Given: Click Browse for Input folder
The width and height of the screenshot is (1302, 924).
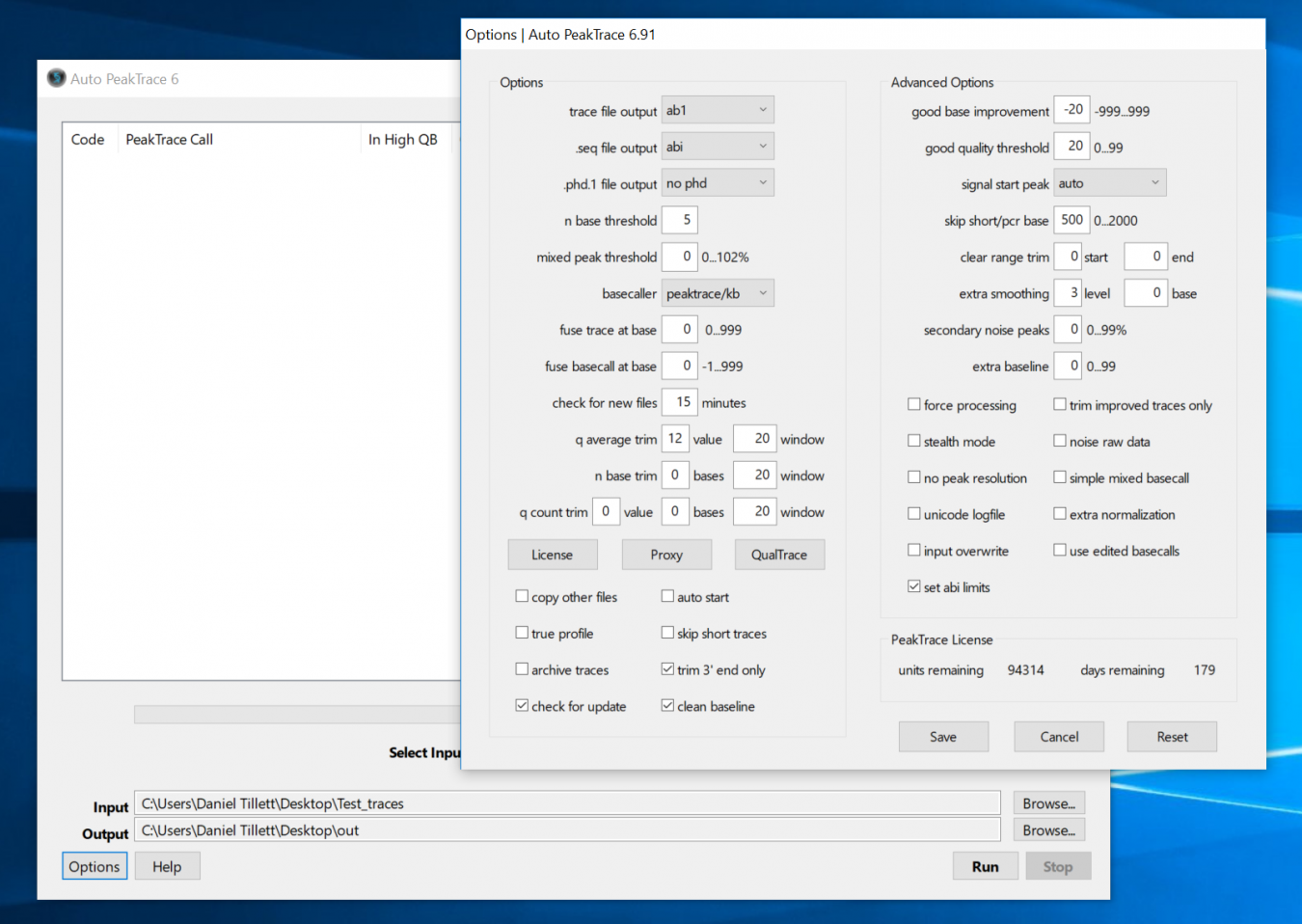Looking at the screenshot, I should click(1049, 803).
